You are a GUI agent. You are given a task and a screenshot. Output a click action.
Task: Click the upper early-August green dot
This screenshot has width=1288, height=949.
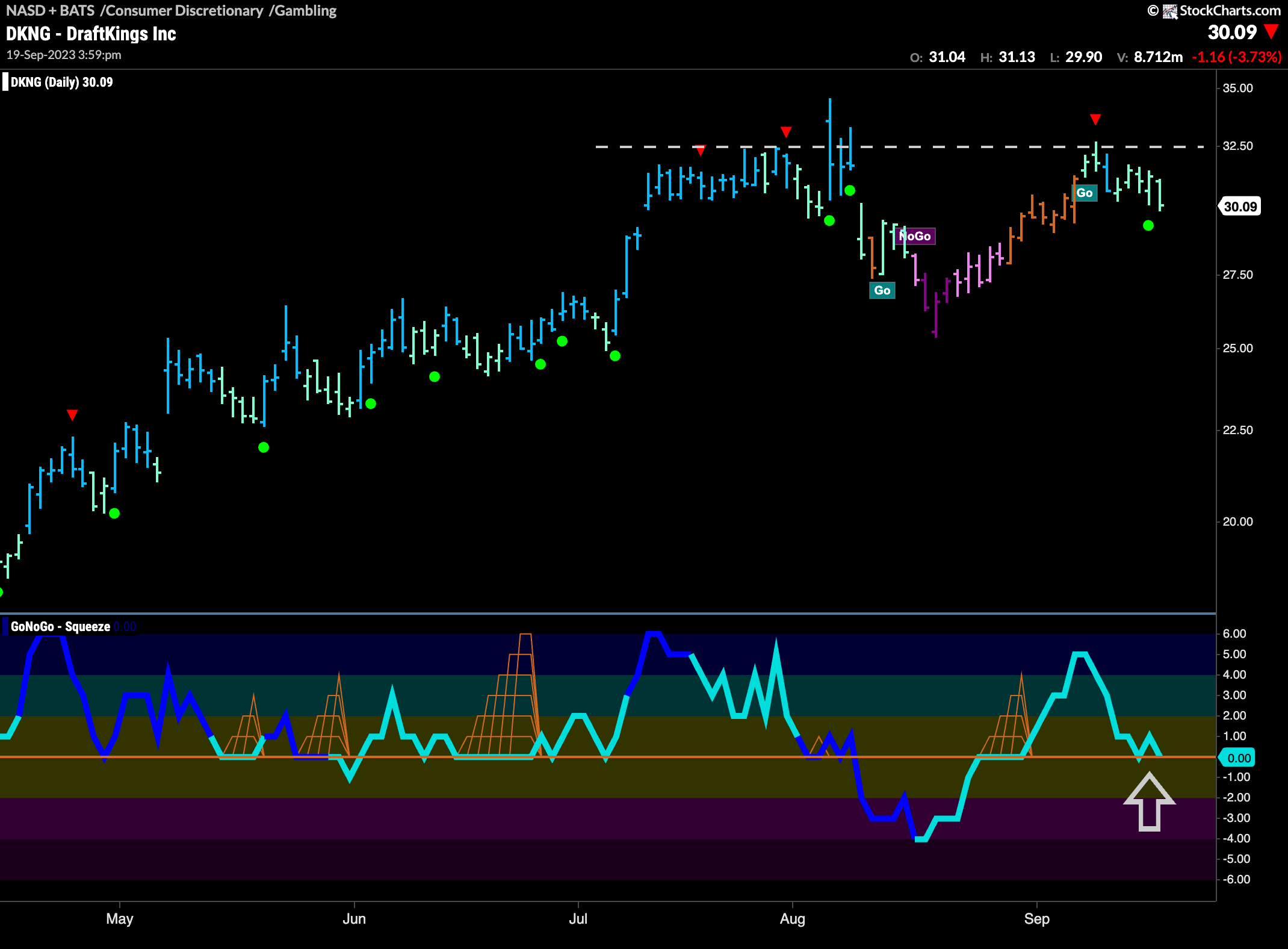click(x=850, y=190)
